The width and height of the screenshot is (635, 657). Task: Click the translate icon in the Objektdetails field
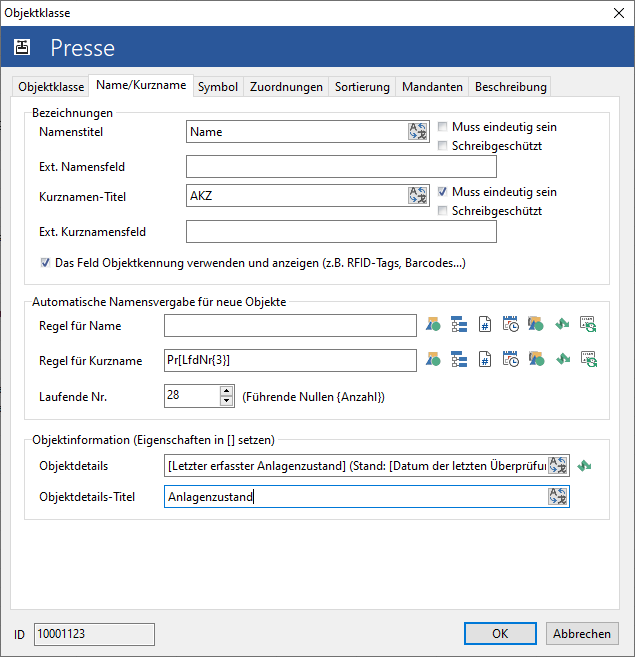pos(558,466)
